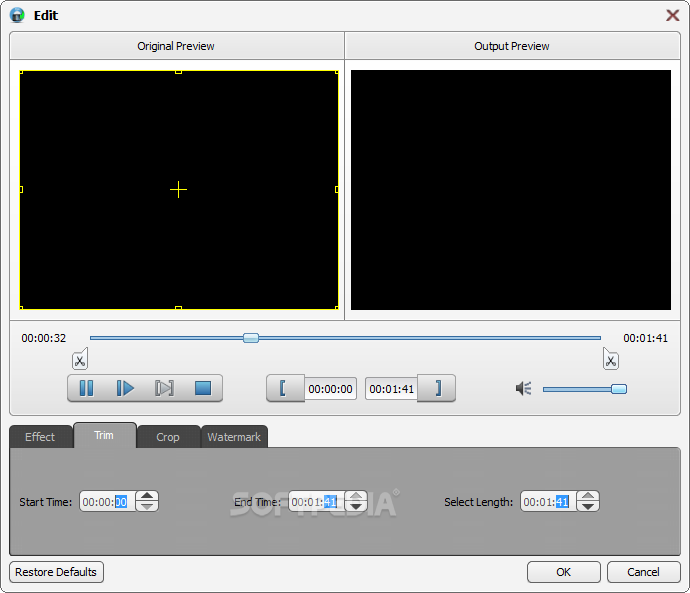Click Restore Defaults button
The image size is (690, 593).
tap(56, 572)
